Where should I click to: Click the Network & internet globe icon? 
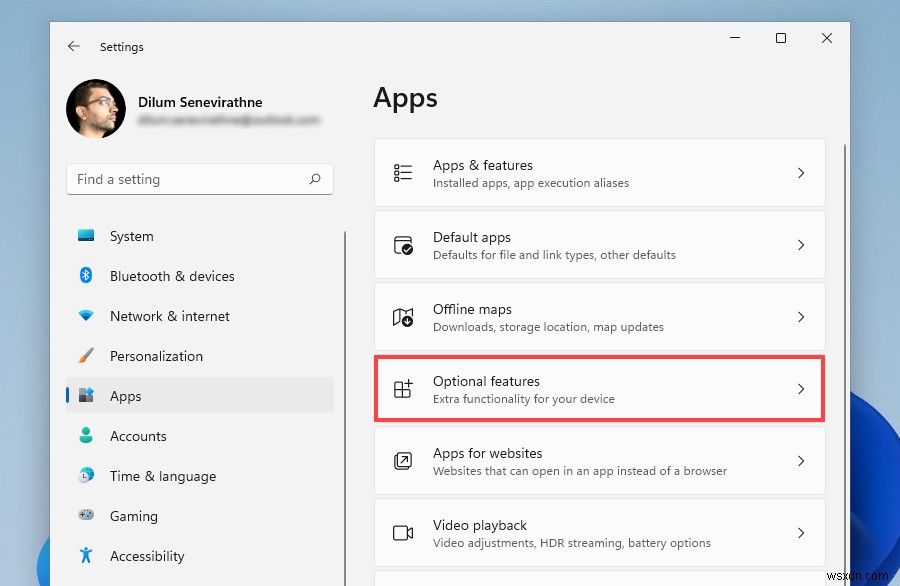click(86, 316)
